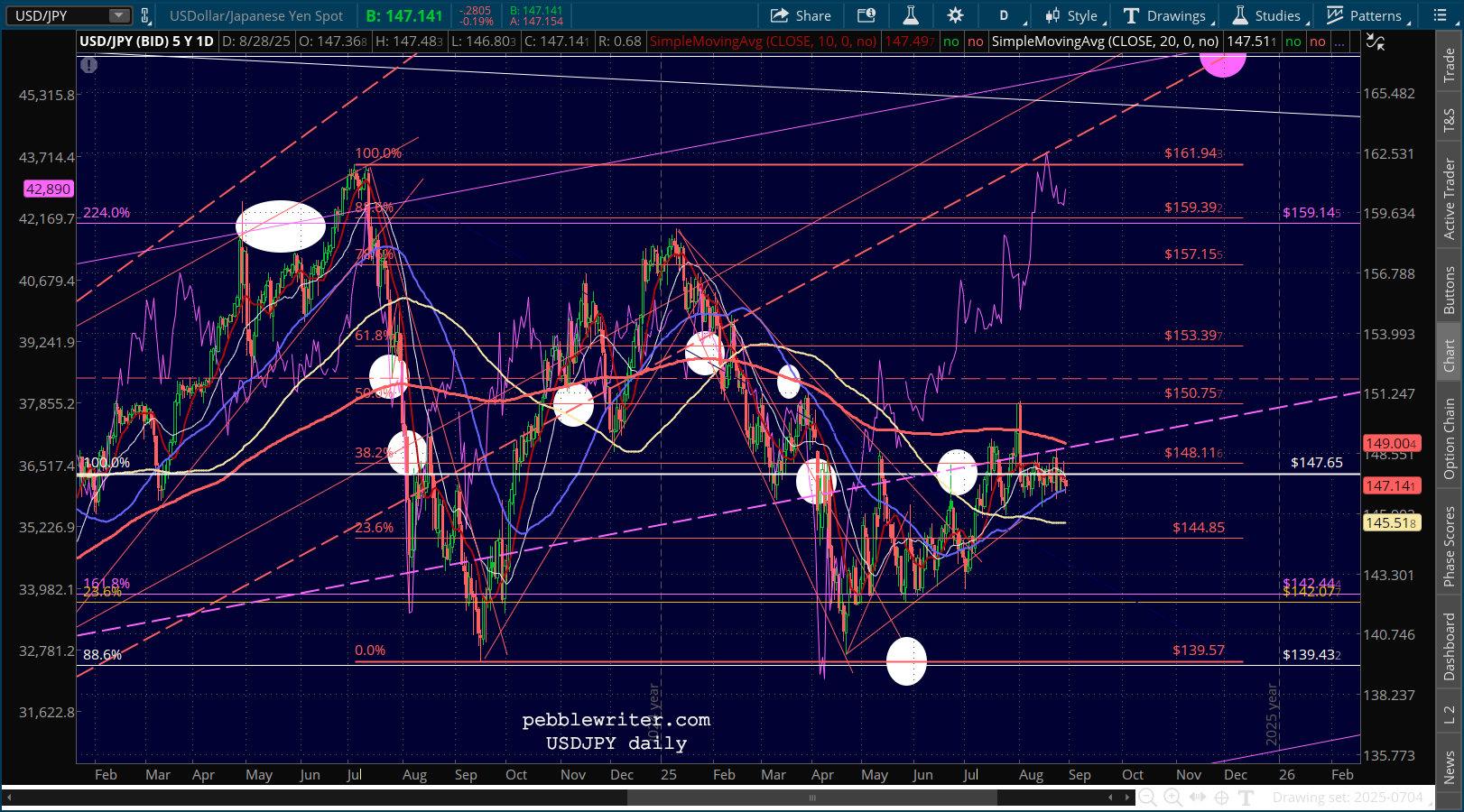Click the pan horizontally arrows icon

pyautogui.click(x=1197, y=798)
